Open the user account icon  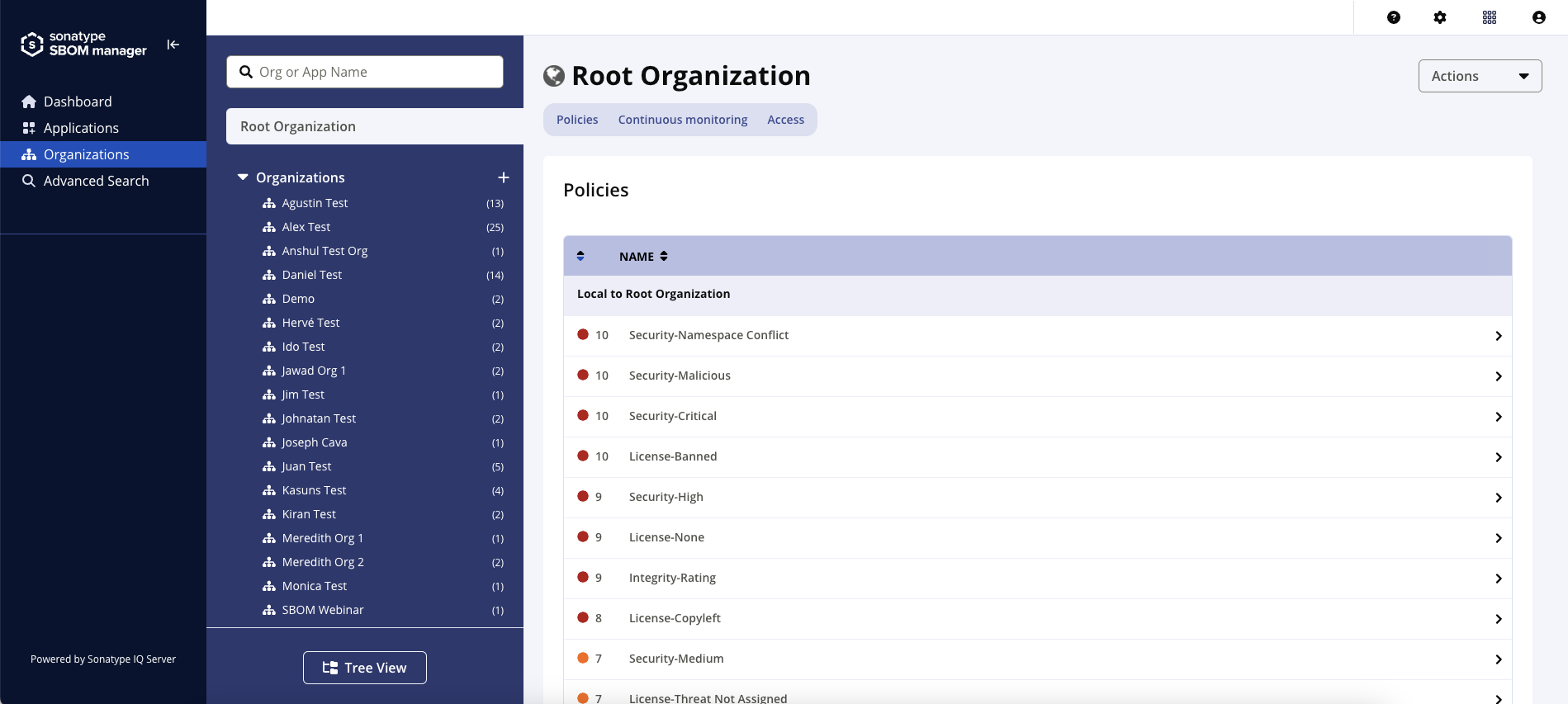coord(1539,17)
